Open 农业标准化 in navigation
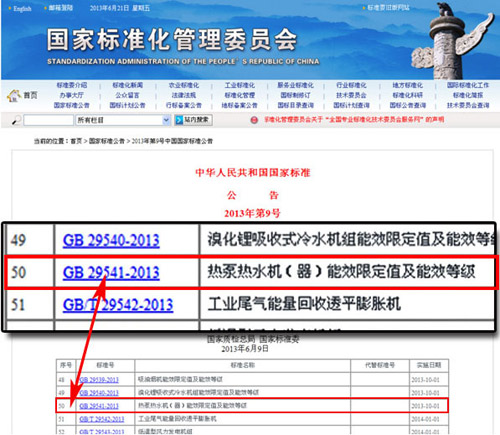The height and width of the screenshot is (435, 500). (184, 85)
